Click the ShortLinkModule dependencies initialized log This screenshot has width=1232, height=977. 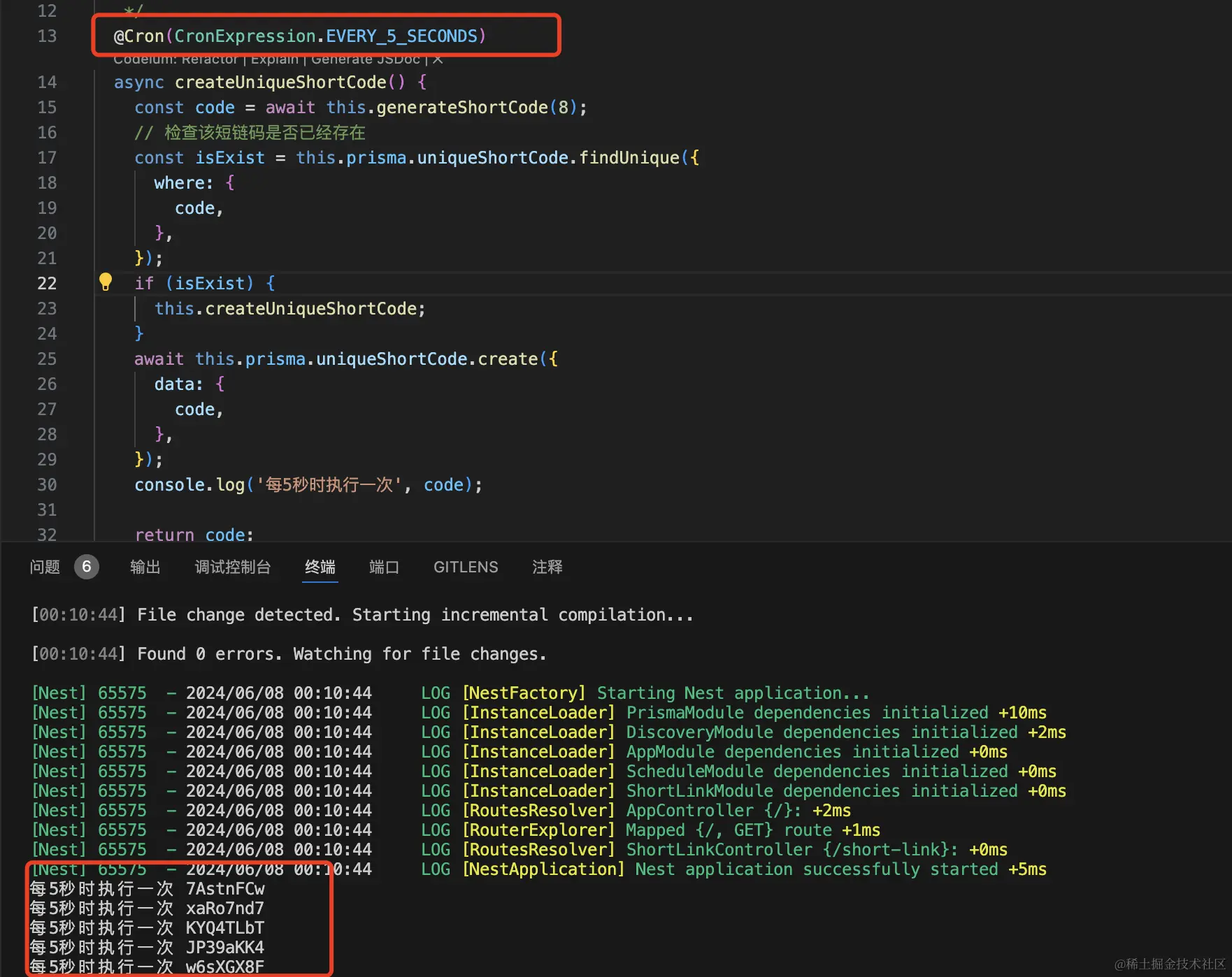[822, 791]
